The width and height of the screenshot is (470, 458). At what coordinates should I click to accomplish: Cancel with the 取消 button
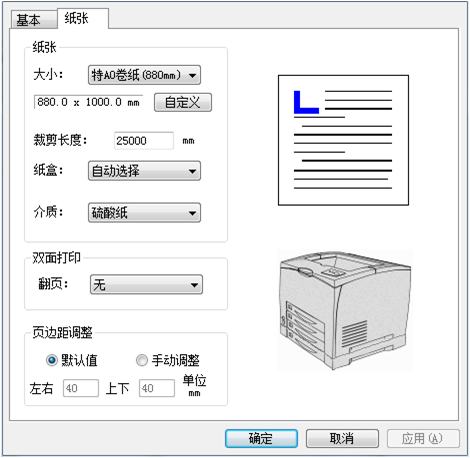point(342,438)
